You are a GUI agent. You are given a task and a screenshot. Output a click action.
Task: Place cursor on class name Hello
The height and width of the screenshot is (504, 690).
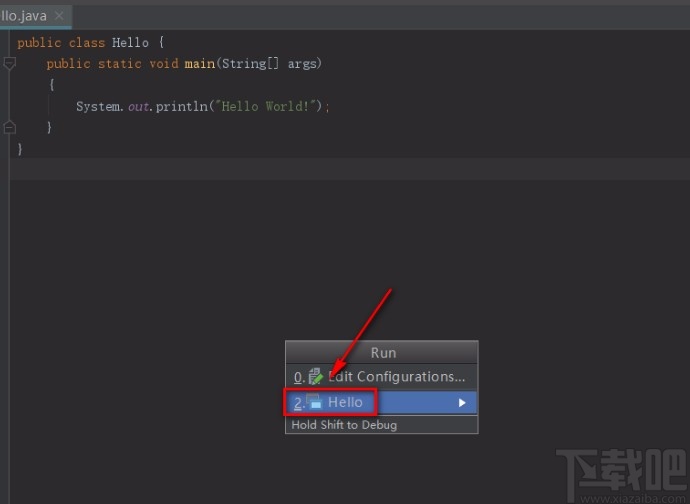(x=130, y=42)
